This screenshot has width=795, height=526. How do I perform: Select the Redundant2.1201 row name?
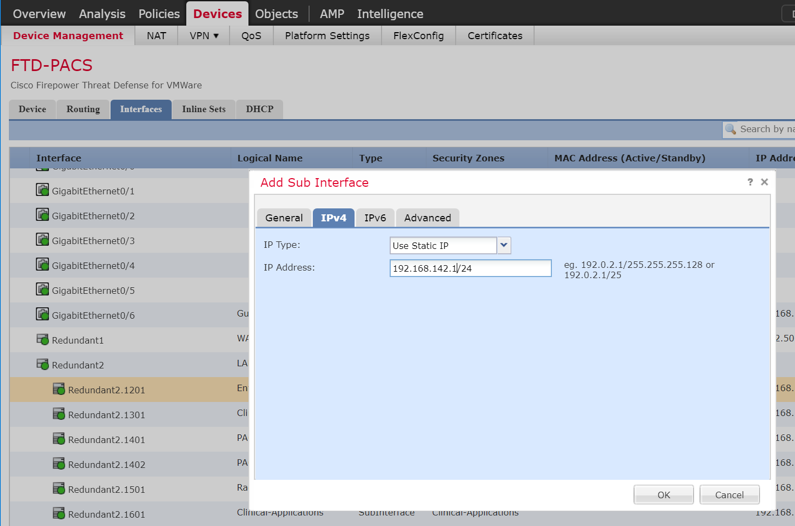coord(106,390)
